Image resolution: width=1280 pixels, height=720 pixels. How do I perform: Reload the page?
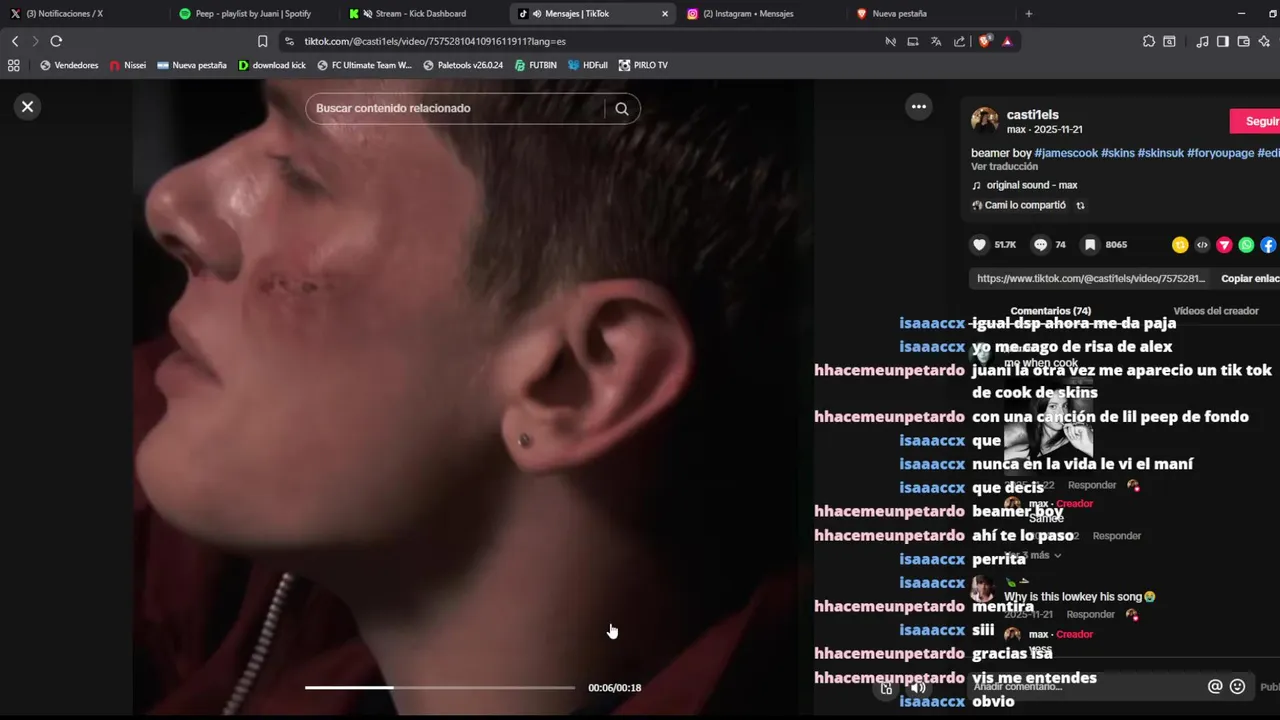coord(56,41)
